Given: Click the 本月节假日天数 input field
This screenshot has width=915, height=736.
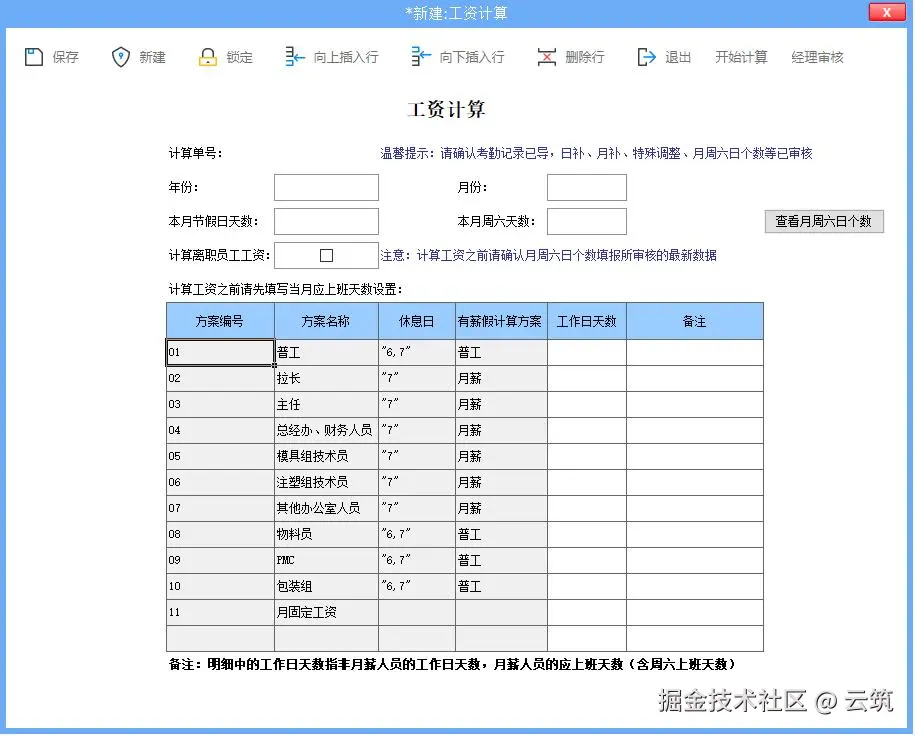Looking at the screenshot, I should point(326,221).
